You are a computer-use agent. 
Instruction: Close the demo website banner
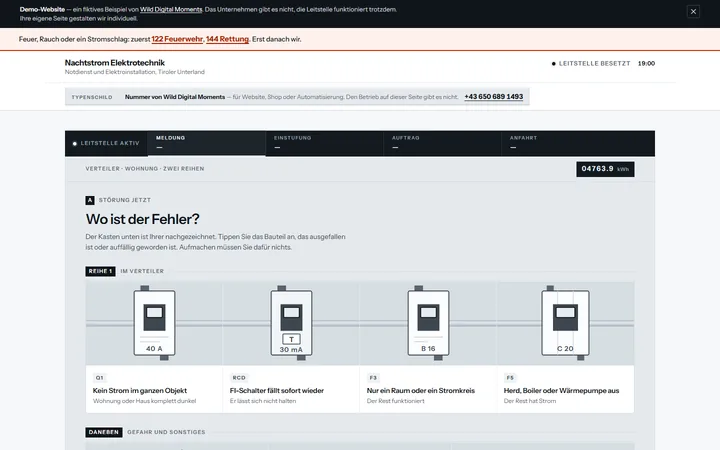693,11
